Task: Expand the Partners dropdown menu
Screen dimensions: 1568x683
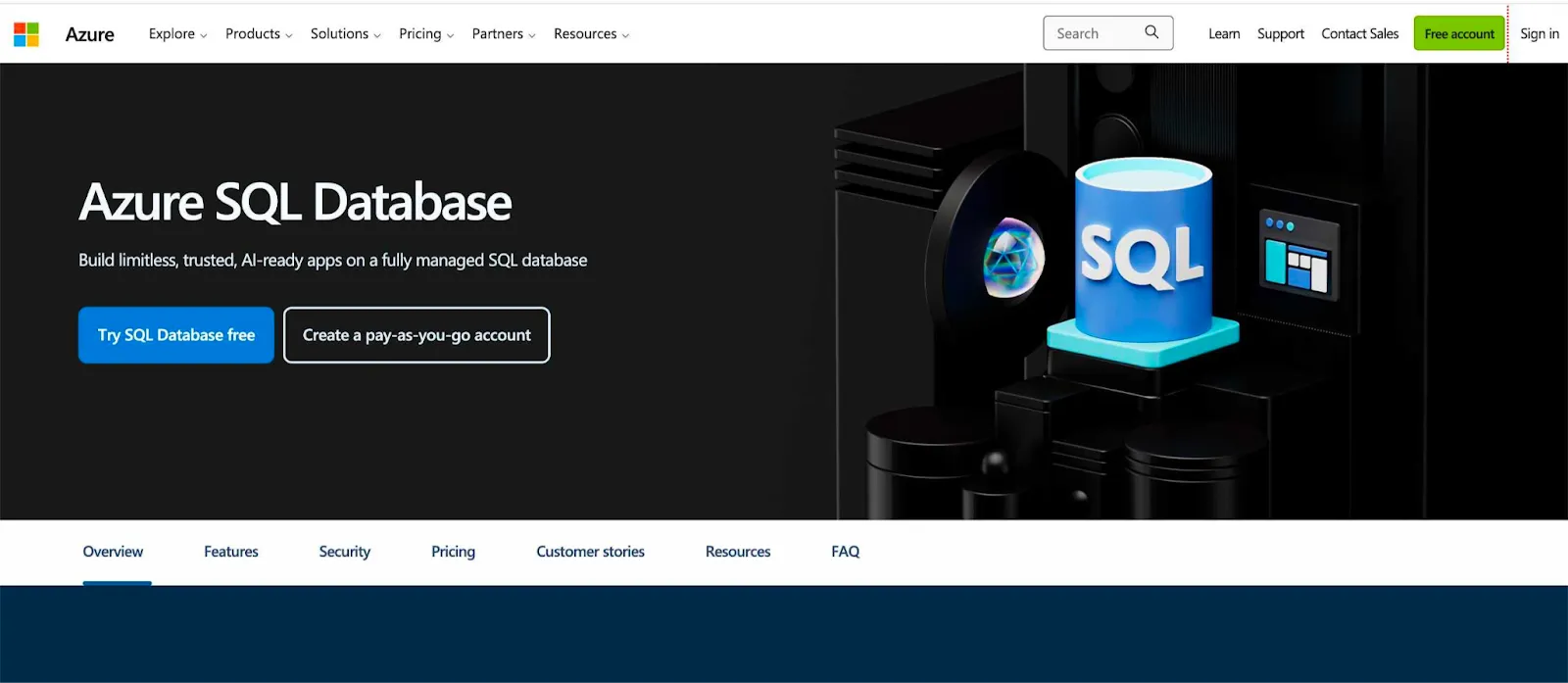Action: 504,34
